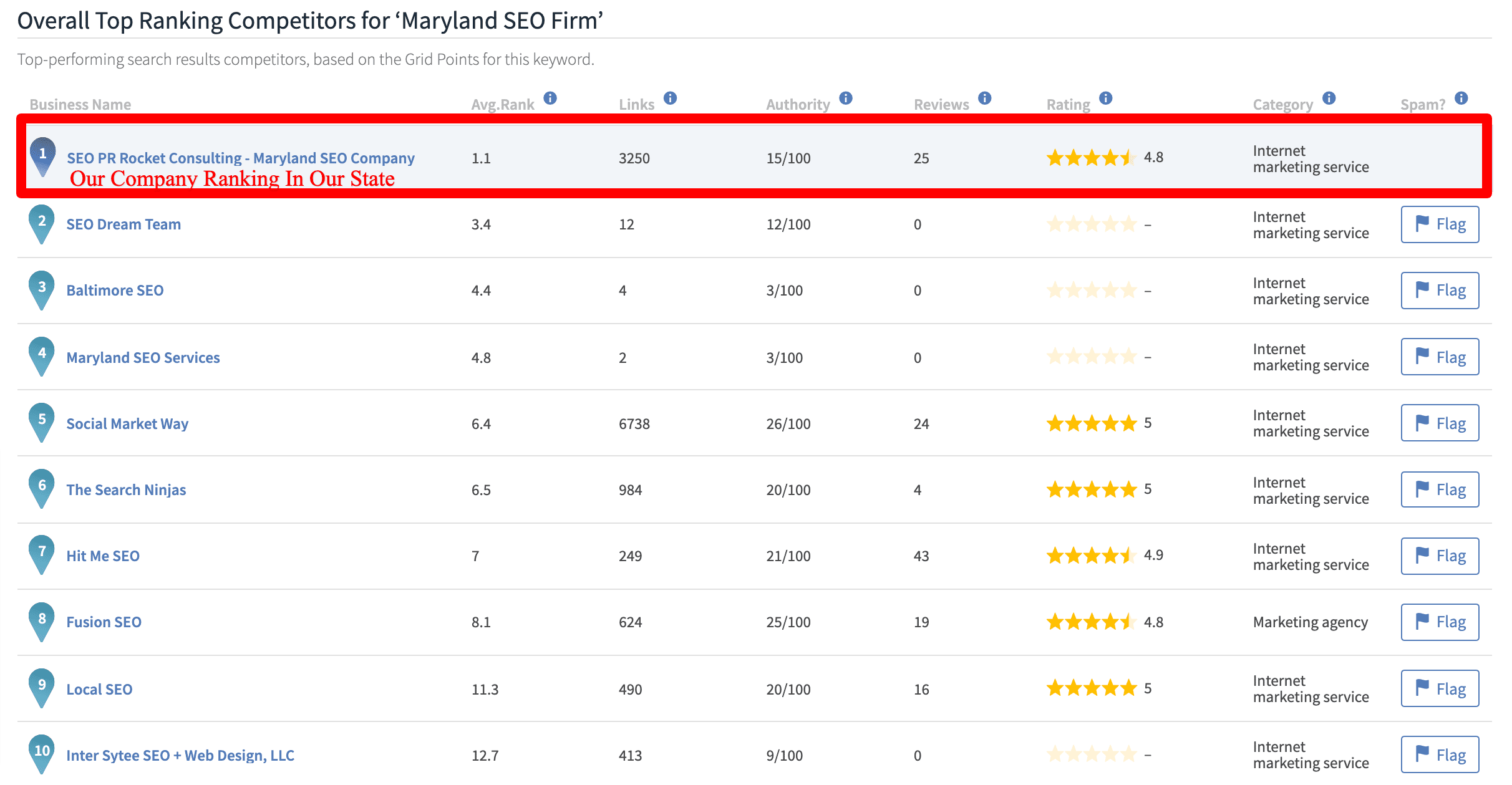Flag Local SEO as spam
1512x785 pixels.
click(1440, 688)
